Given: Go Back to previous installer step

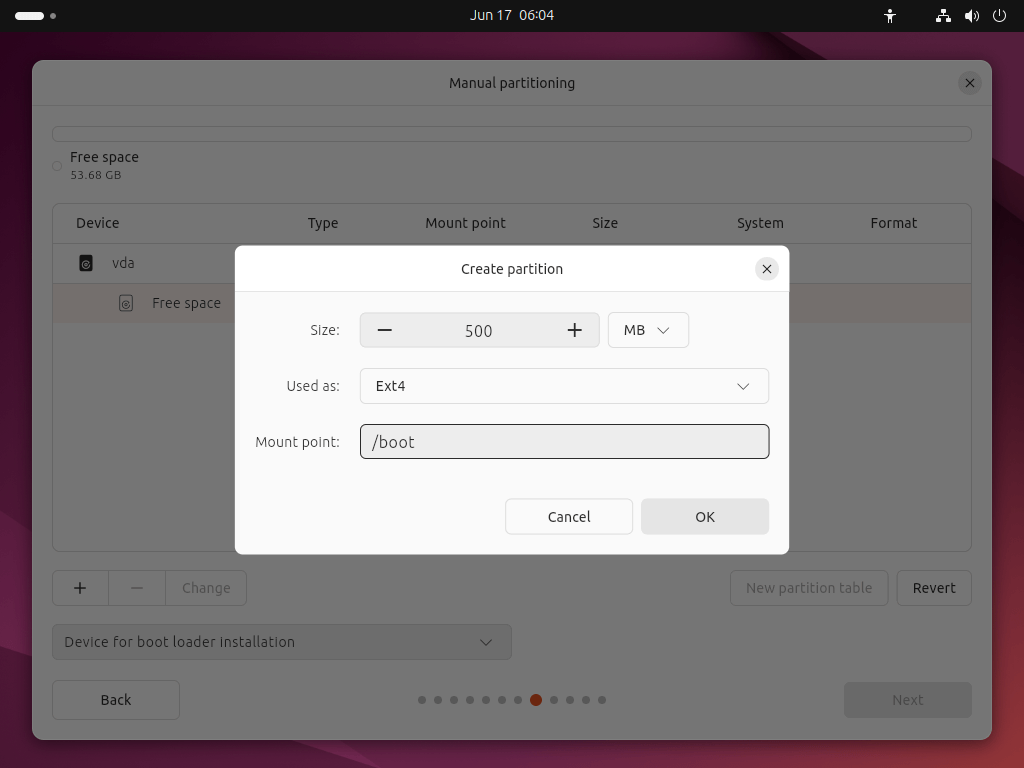Looking at the screenshot, I should point(116,700).
